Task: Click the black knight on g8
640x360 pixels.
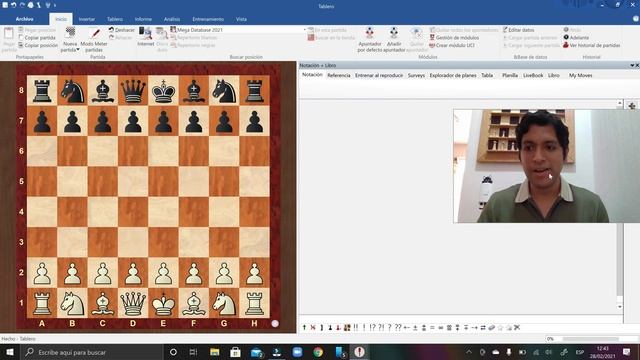Action: (224, 91)
